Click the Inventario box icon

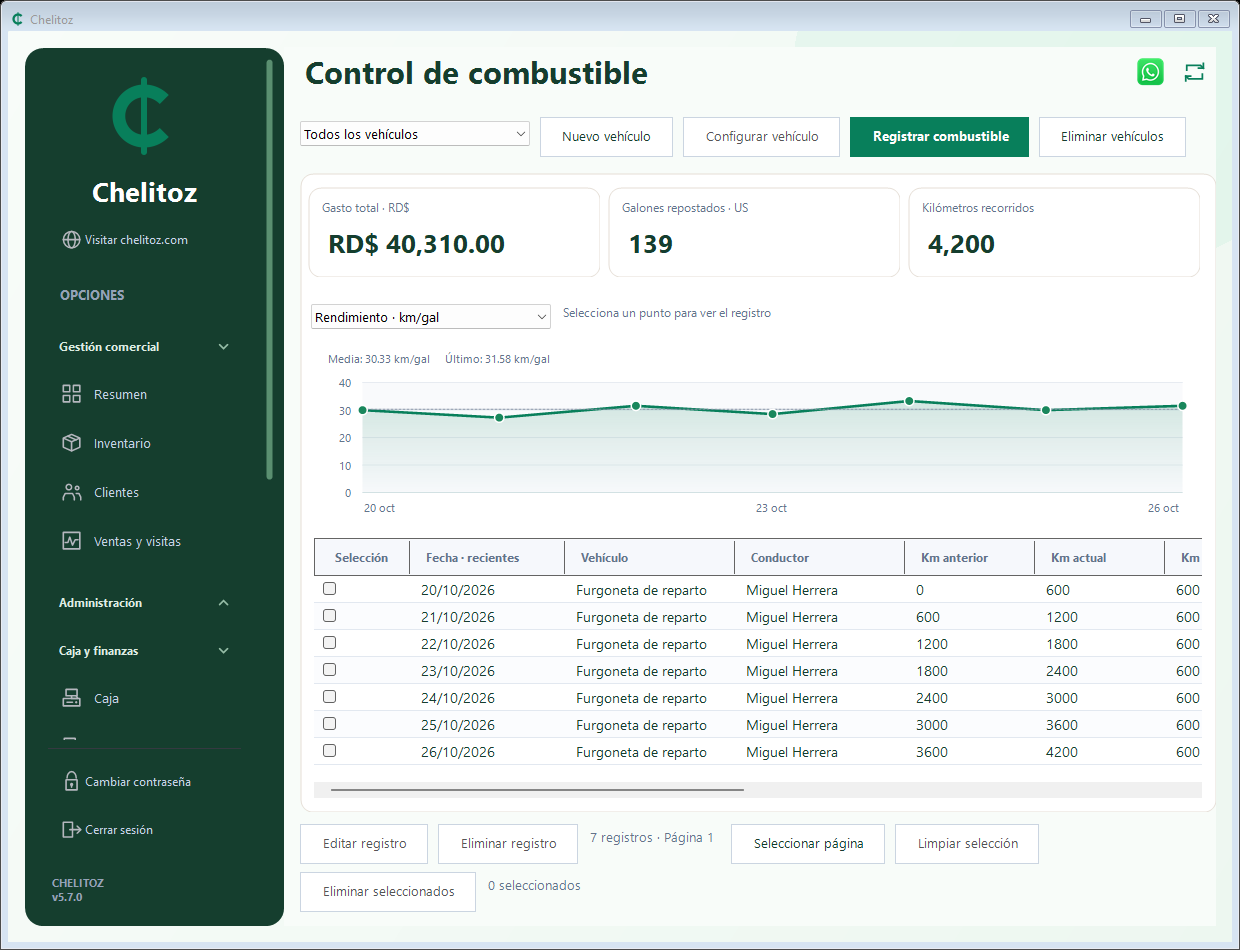click(x=71, y=443)
